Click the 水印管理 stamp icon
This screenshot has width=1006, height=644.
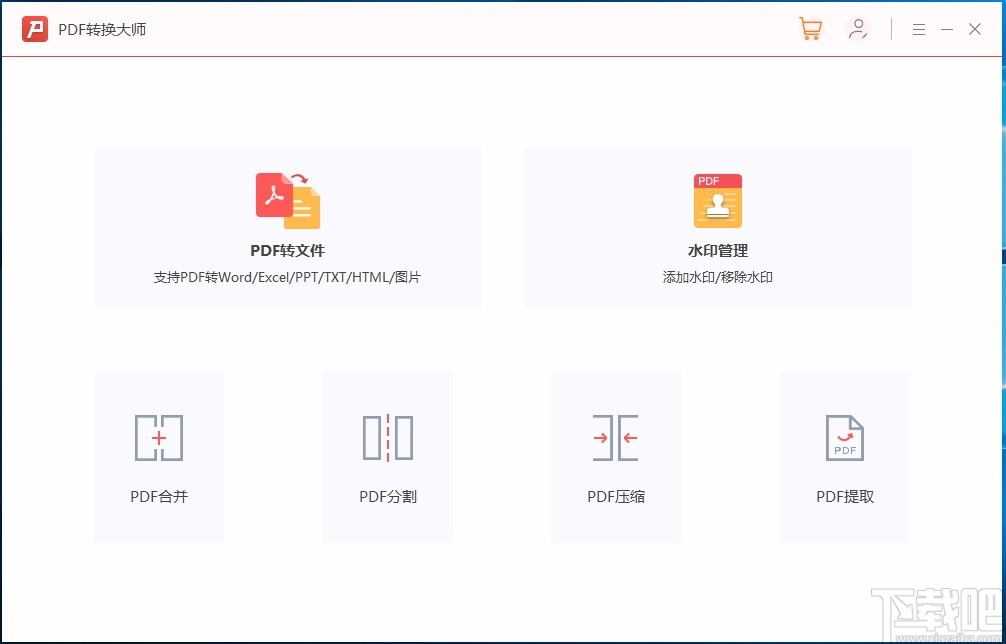click(x=718, y=201)
